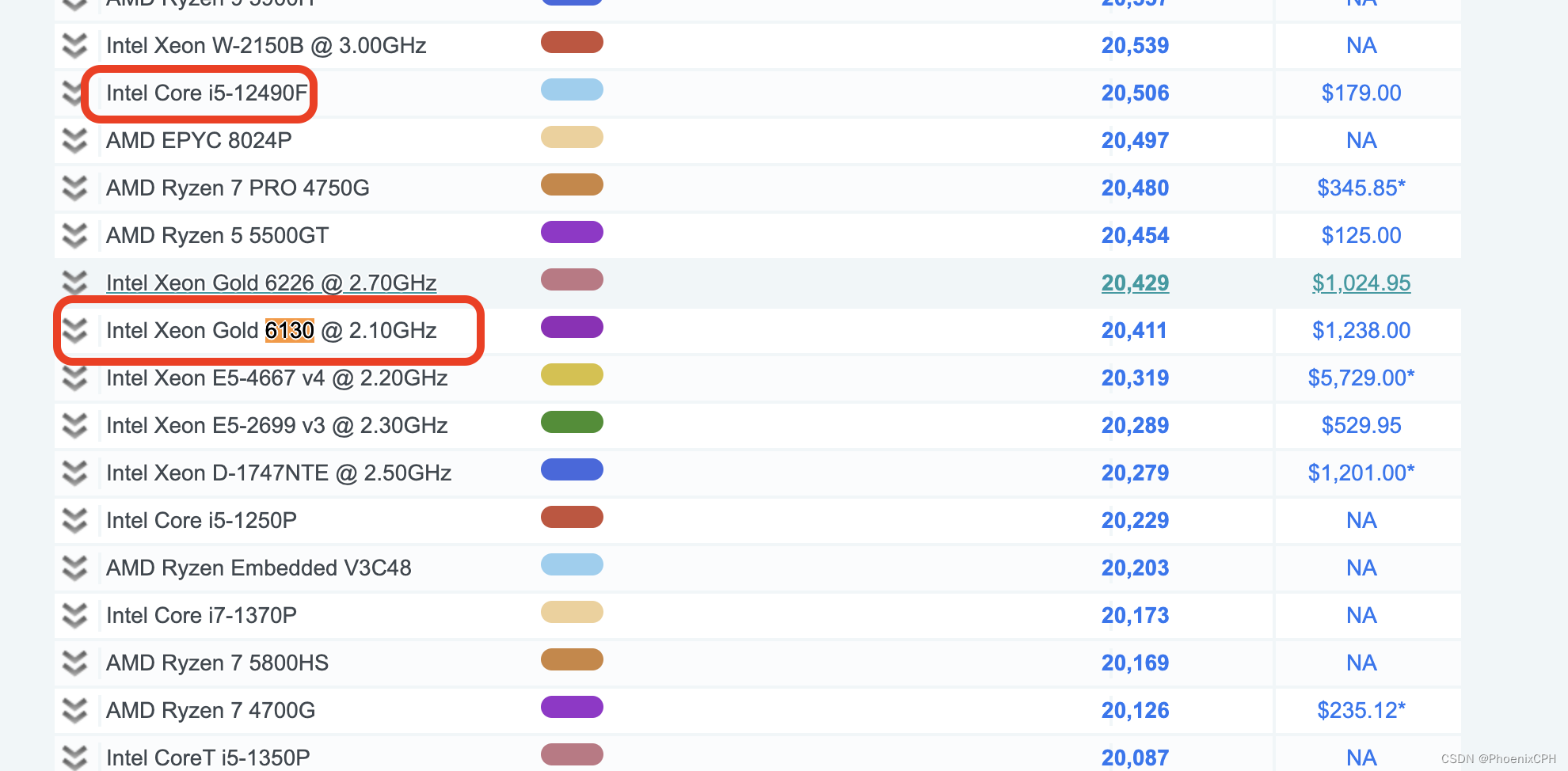The width and height of the screenshot is (1568, 771).
Task: Open the AMD EPYC 8024P link
Action: (199, 141)
